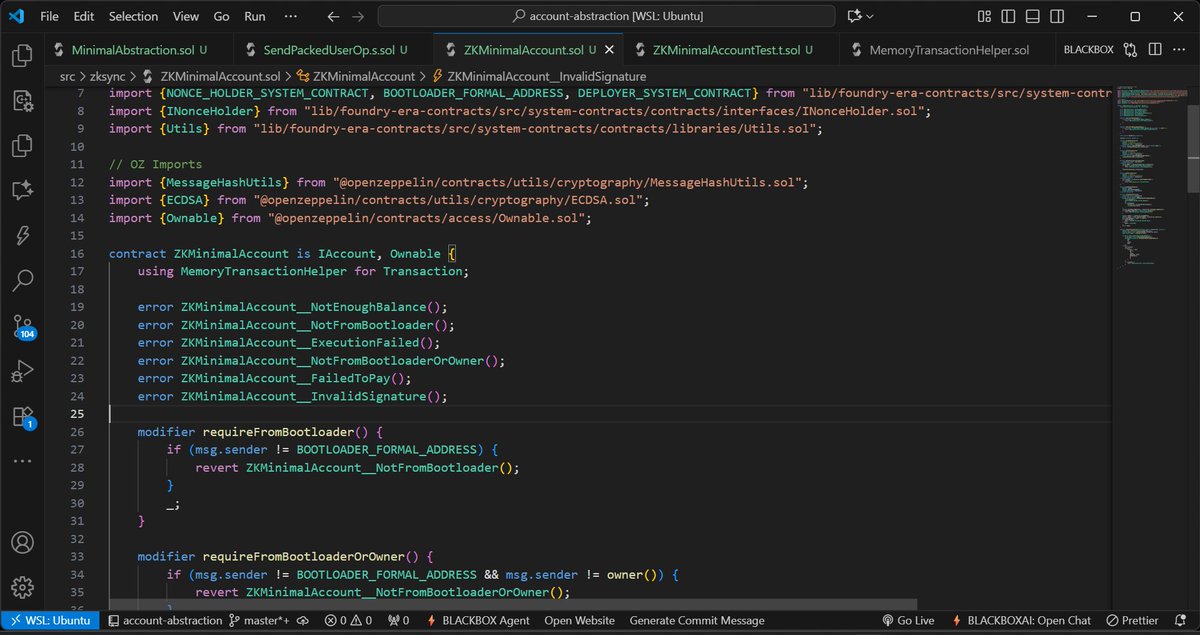This screenshot has width=1200, height=635.
Task: Expand breadcrumb chevron after zksync folder
Action: click(x=135, y=76)
